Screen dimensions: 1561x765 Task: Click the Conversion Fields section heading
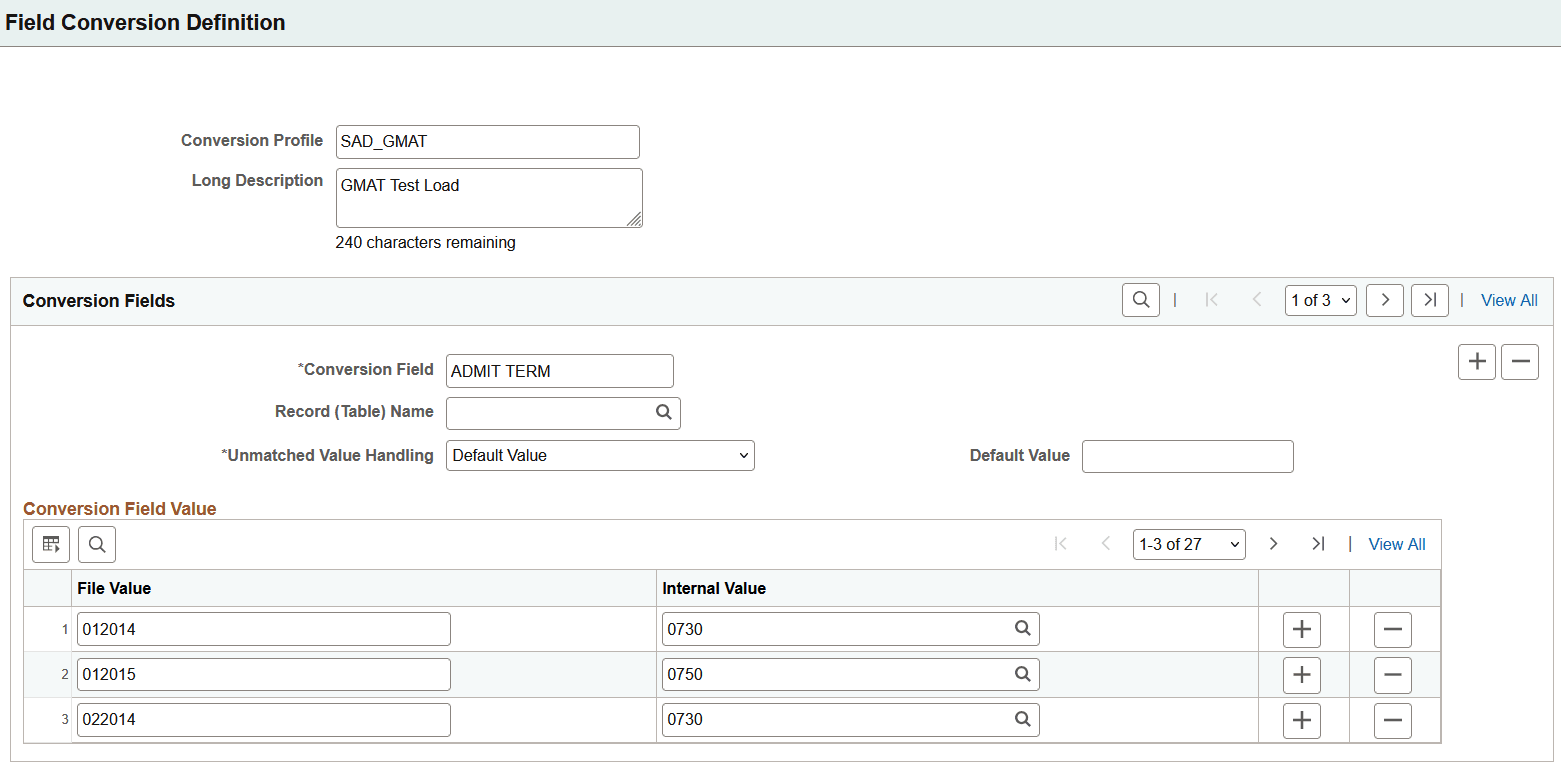(x=99, y=301)
